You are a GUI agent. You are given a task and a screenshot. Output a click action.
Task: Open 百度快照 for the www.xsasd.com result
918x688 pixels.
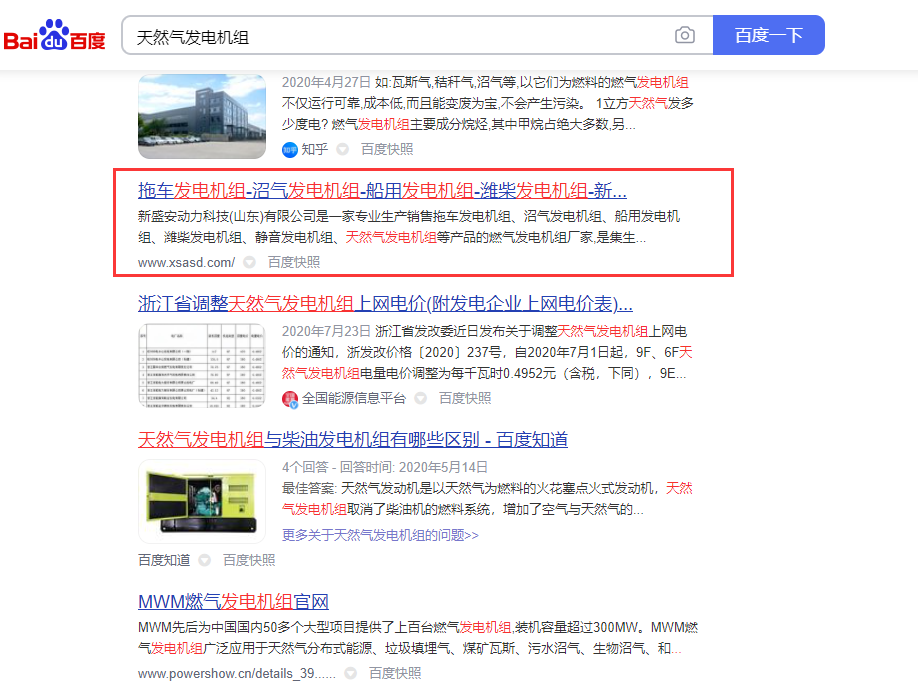pos(294,262)
